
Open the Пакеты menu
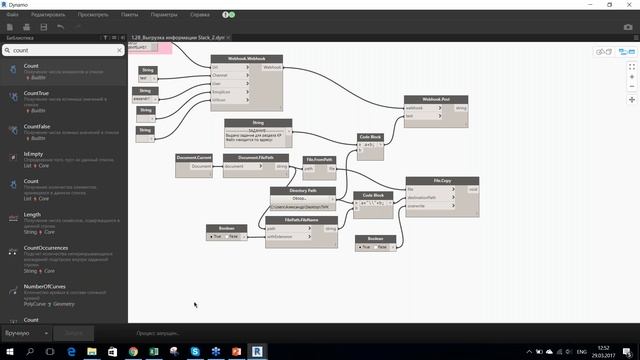tap(129, 15)
